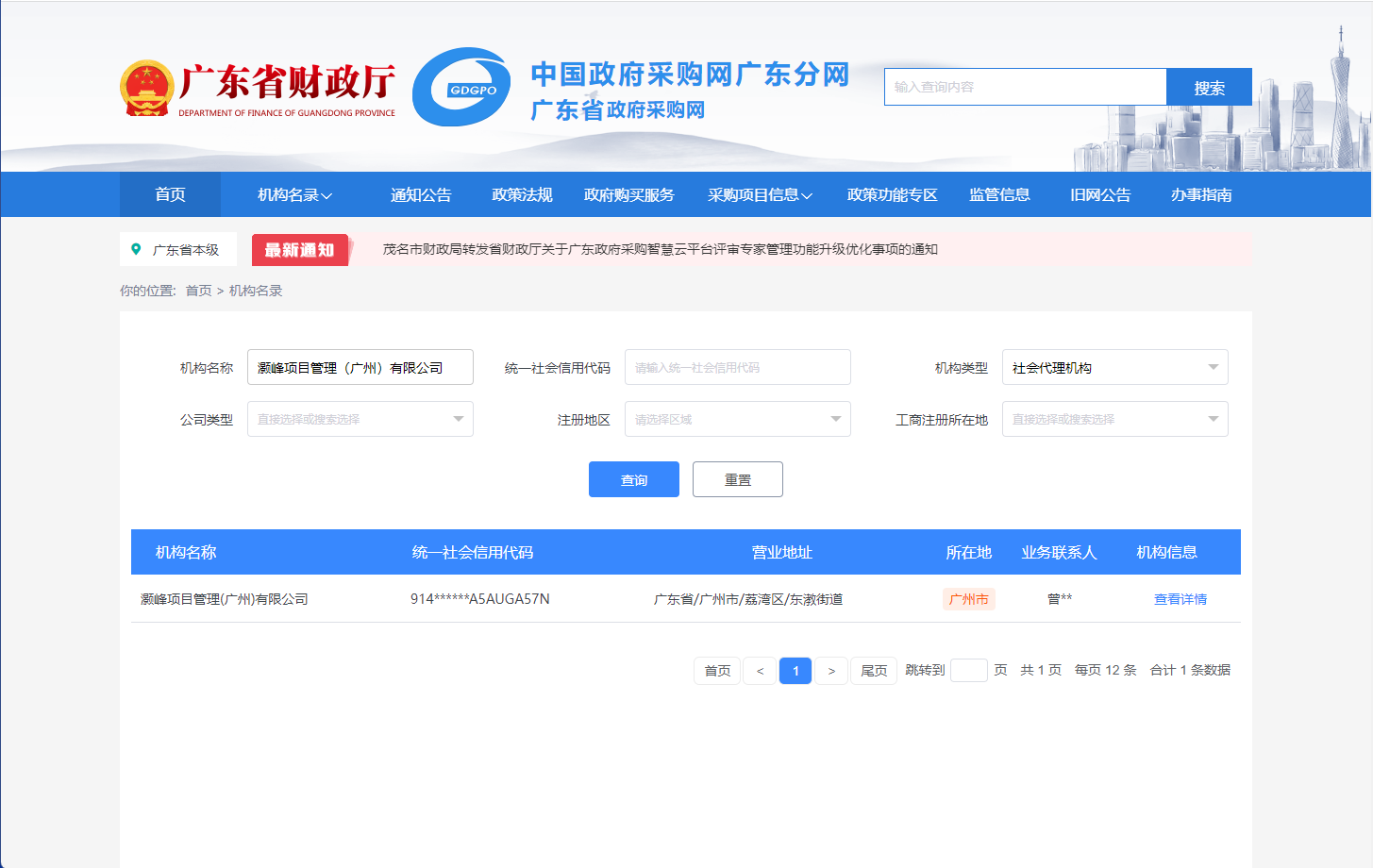Viewport: 1373px width, 868px height.
Task: Open the 通知公告 navigation tab
Action: pyautogui.click(x=421, y=195)
